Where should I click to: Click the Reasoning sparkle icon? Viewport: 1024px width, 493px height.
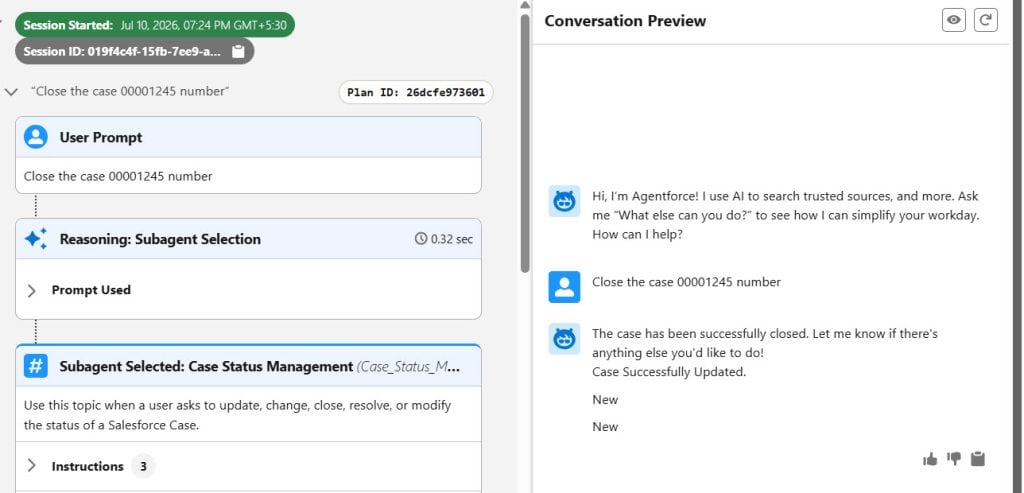pyautogui.click(x=35, y=239)
